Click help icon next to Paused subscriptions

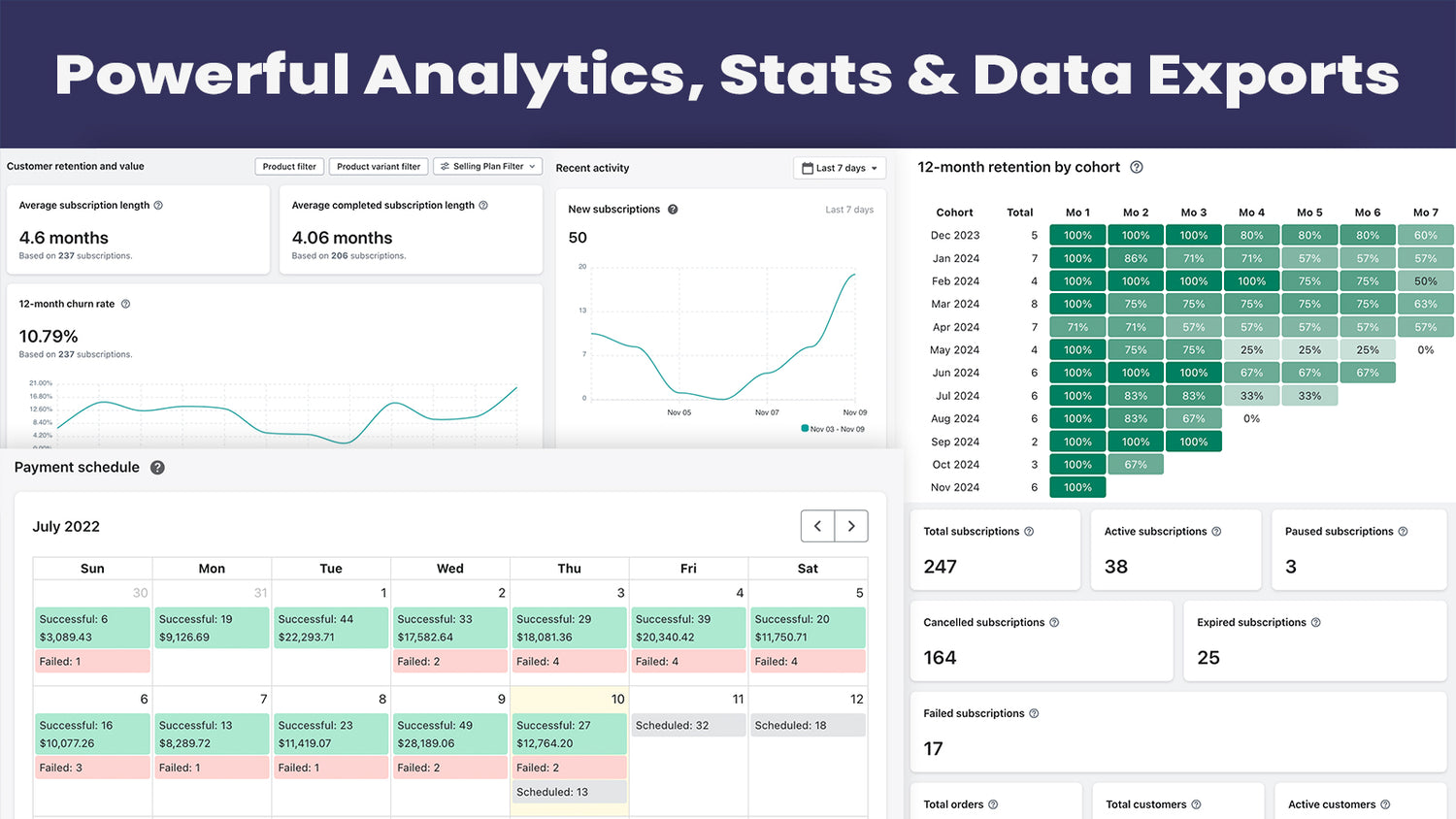(1403, 532)
